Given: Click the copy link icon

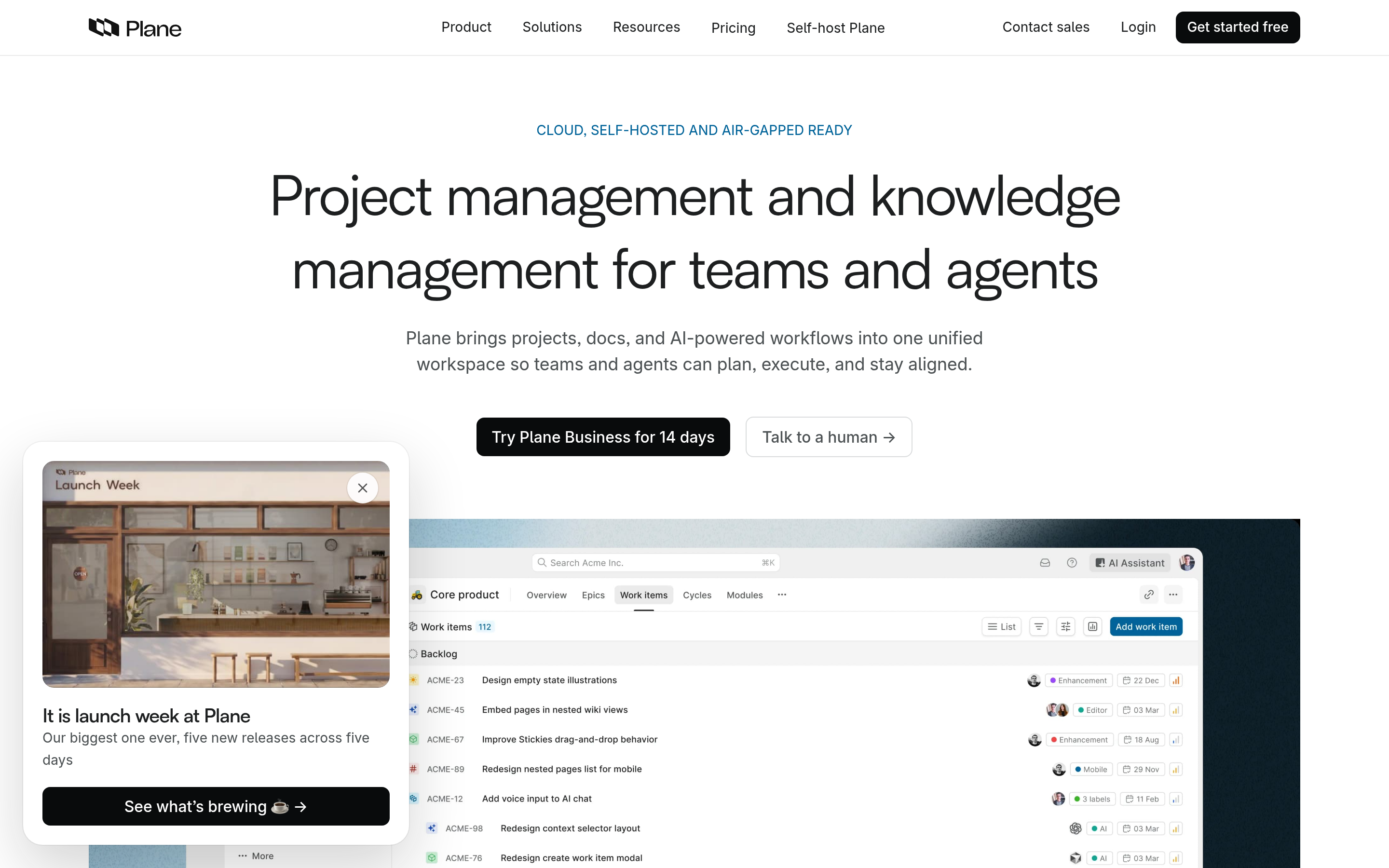Looking at the screenshot, I should pos(1148,595).
